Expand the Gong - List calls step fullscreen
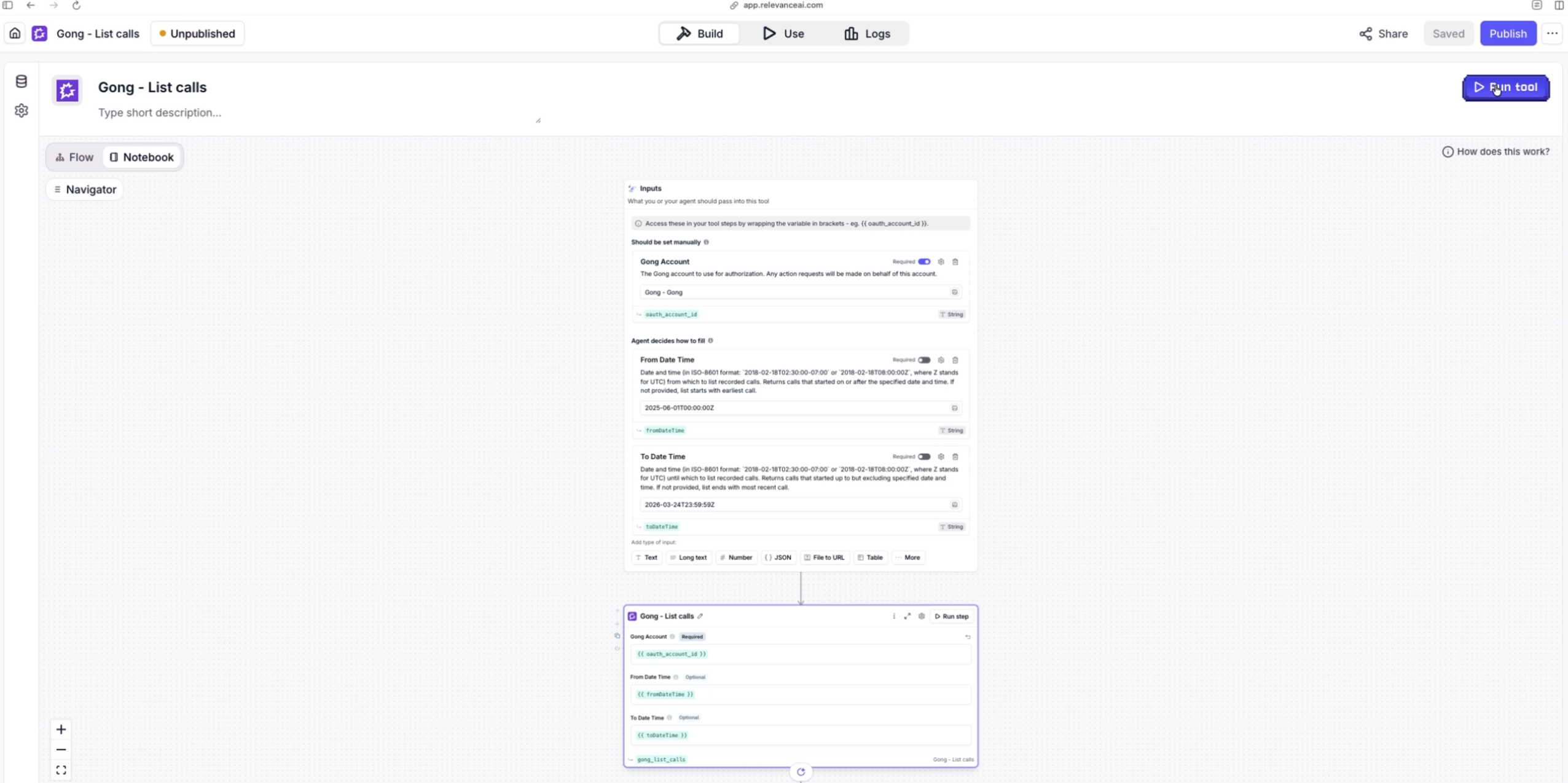Screen dimensions: 1568x783 907,616
